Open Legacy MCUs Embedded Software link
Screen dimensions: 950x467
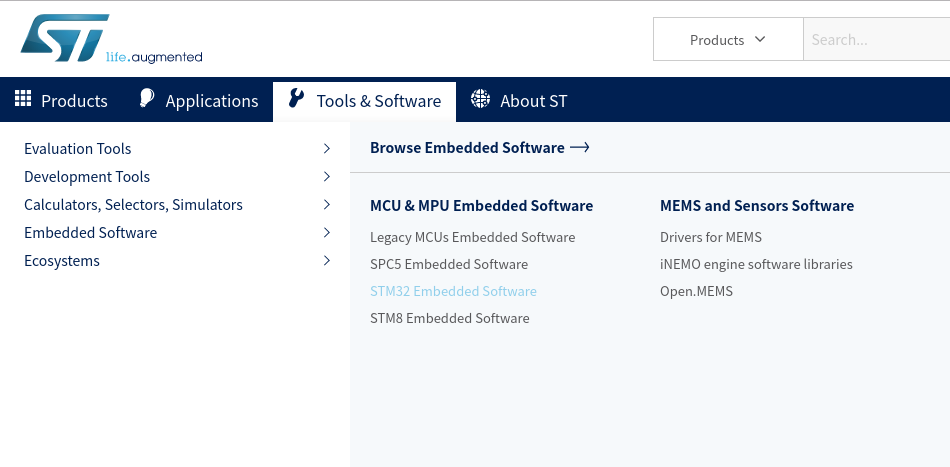click(473, 237)
